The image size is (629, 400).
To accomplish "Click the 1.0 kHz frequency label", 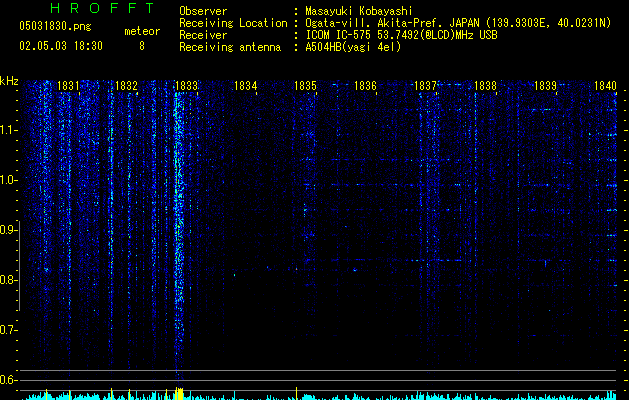I will [8, 180].
